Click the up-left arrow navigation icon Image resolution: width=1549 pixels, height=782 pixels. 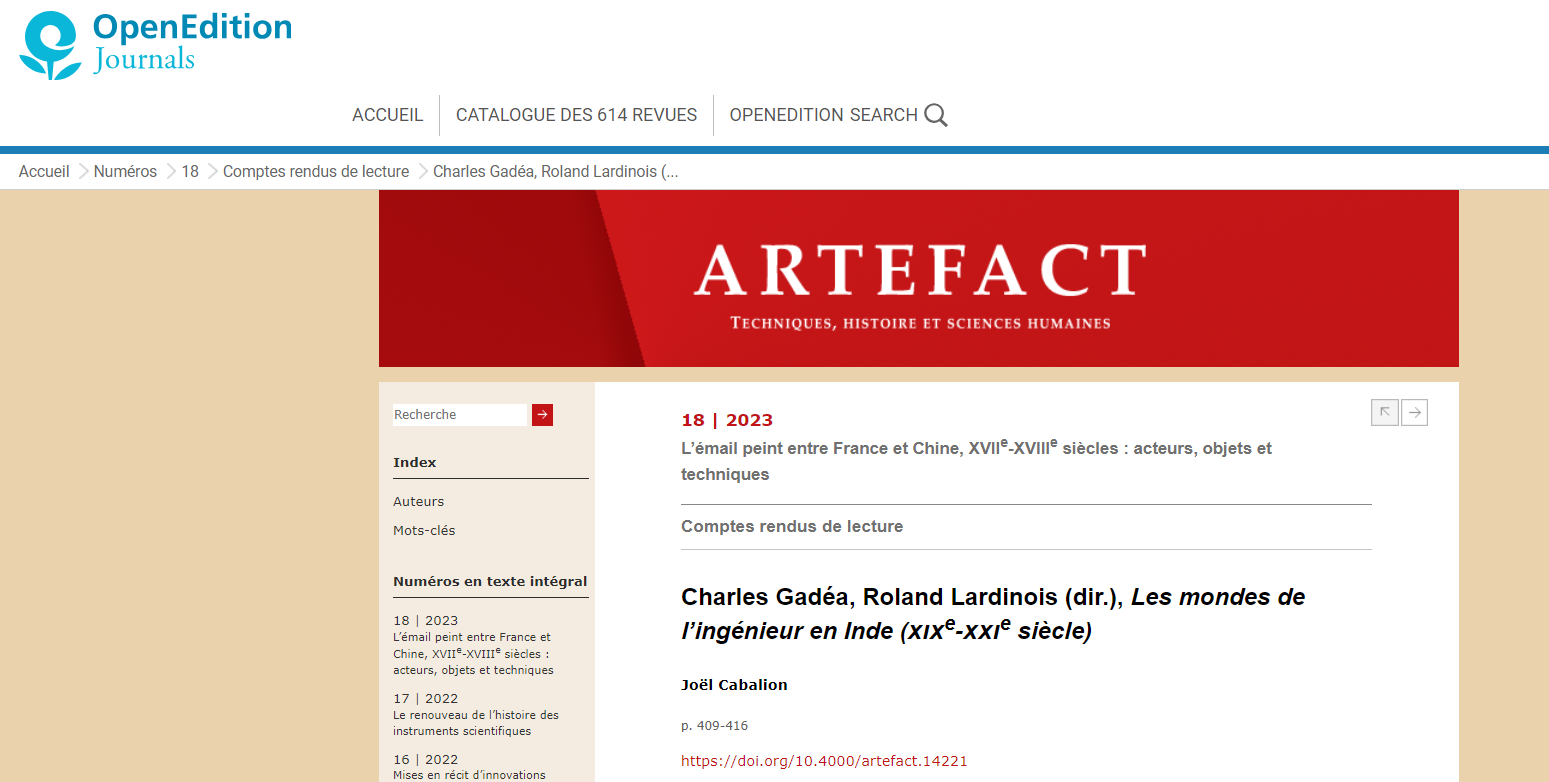[1384, 412]
